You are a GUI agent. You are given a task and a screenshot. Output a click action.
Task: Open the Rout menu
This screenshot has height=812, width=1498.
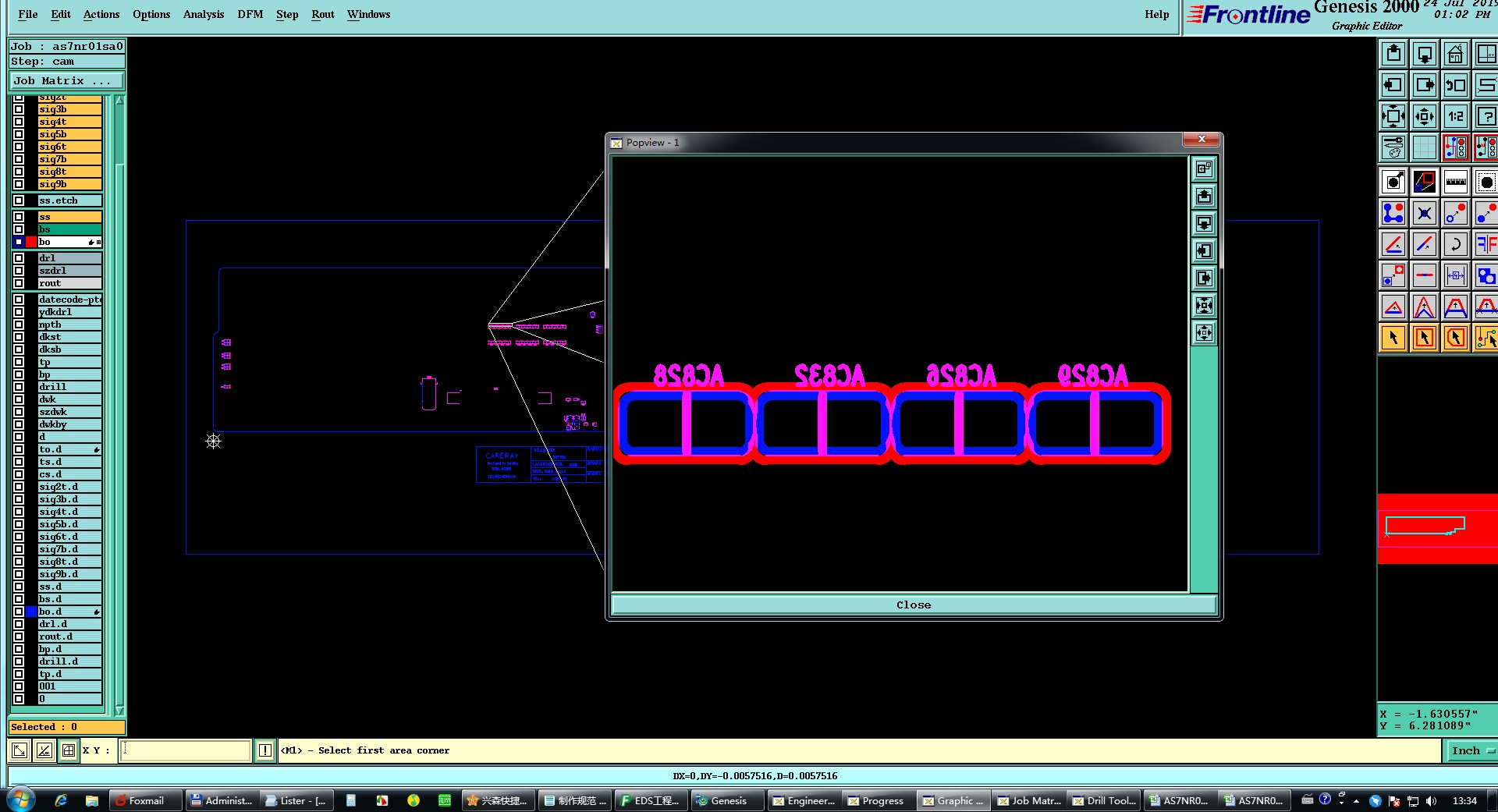[x=323, y=14]
